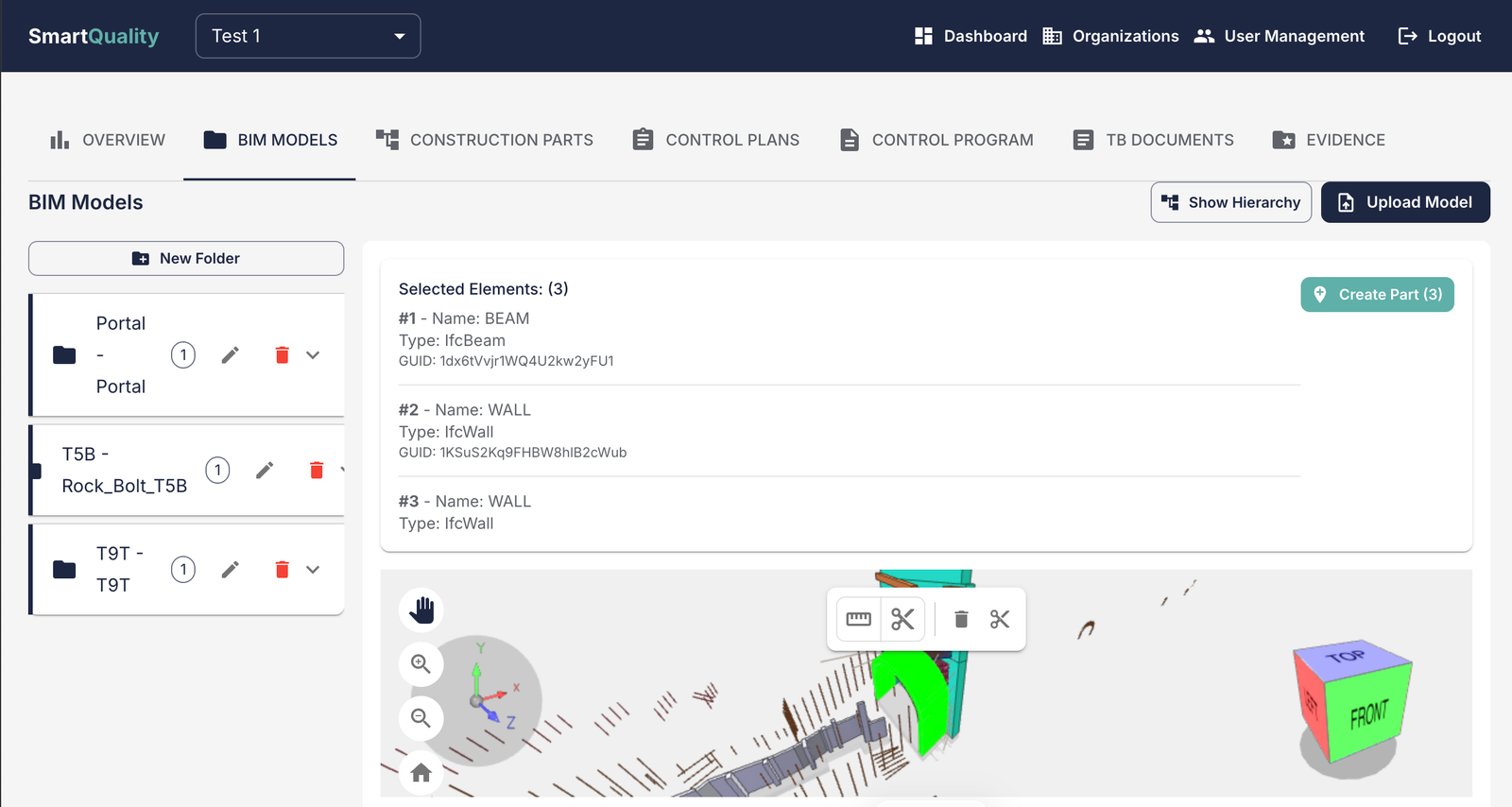Screen dimensions: 1512x807
Task: Open the Test 1 project dropdown
Action: [x=308, y=36]
